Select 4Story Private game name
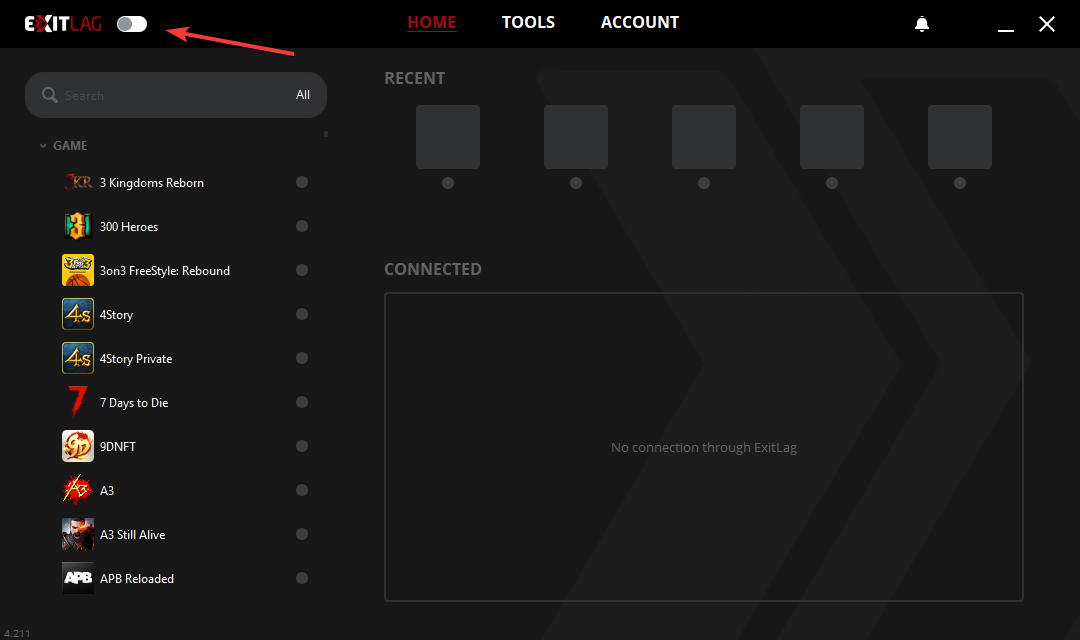 [x=136, y=359]
